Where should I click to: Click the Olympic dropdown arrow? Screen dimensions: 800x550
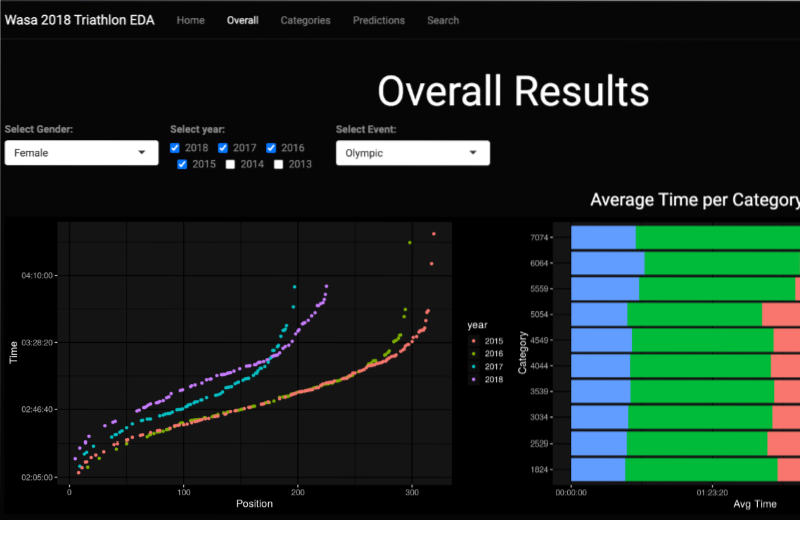point(472,153)
